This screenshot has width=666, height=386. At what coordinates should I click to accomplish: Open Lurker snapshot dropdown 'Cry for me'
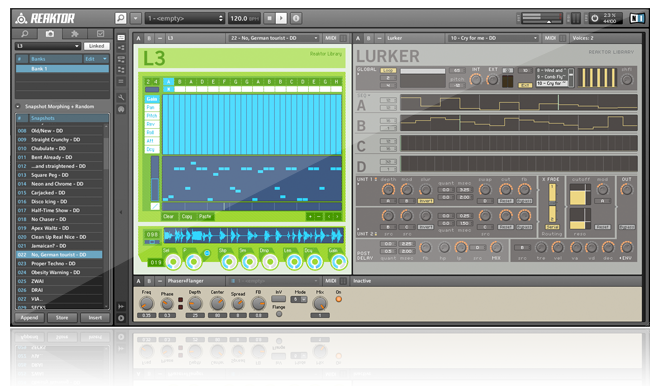[x=493, y=38]
